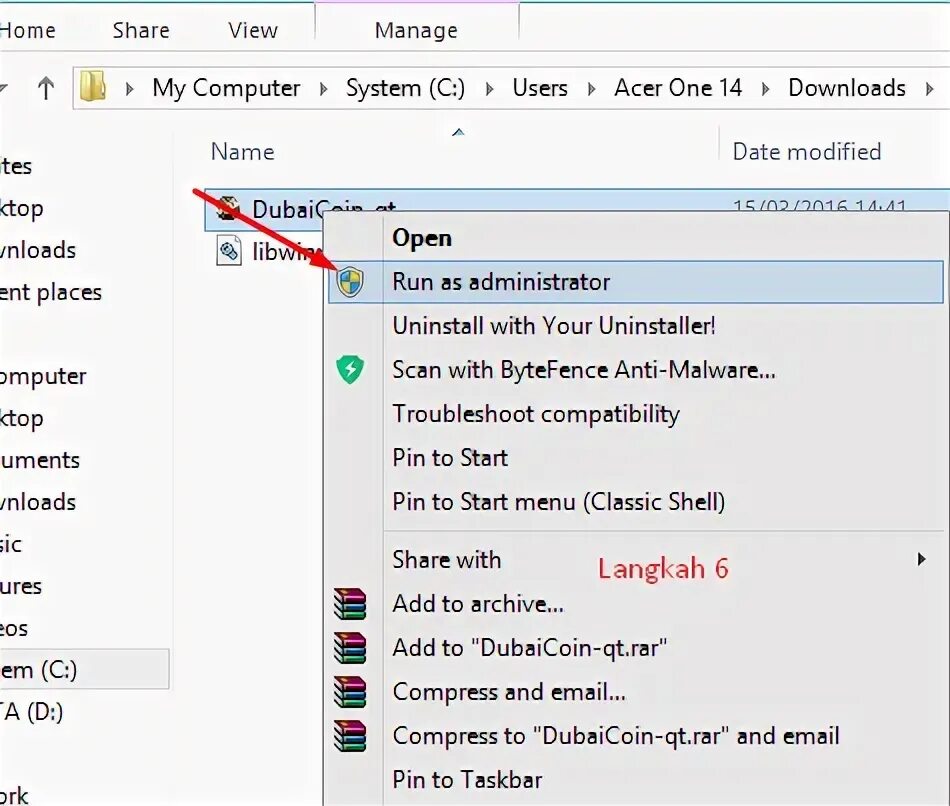Click the folder icon in address bar
The image size is (950, 806).
coord(93,87)
